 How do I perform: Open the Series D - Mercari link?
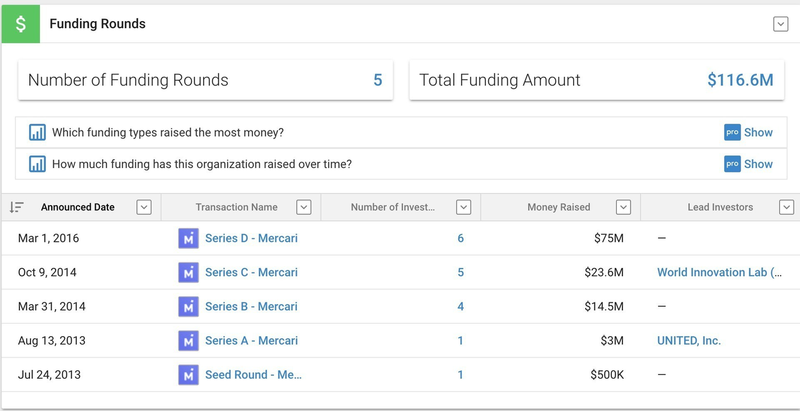251,238
